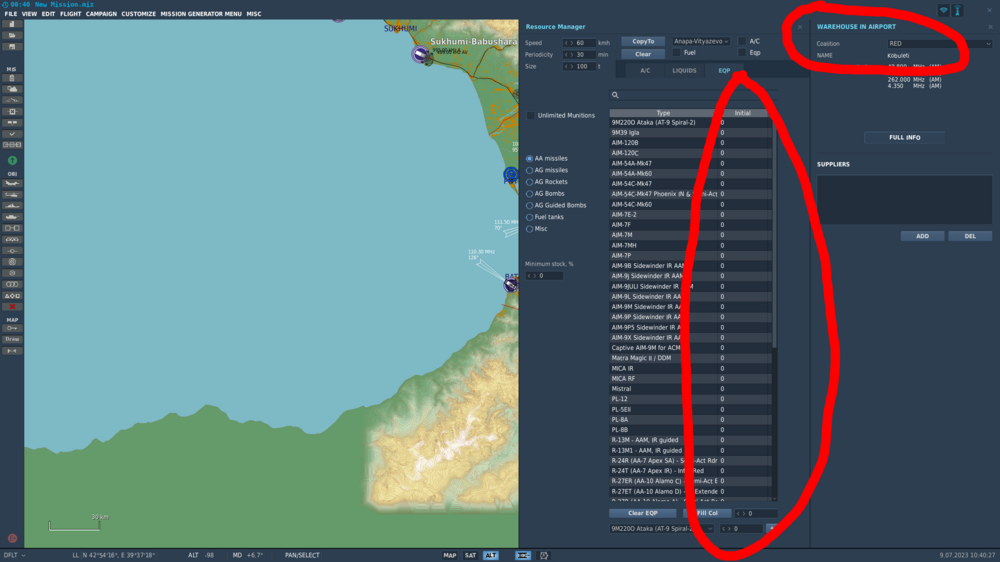
Task: Select the navigation target point tool
Action: [x=11, y=273]
